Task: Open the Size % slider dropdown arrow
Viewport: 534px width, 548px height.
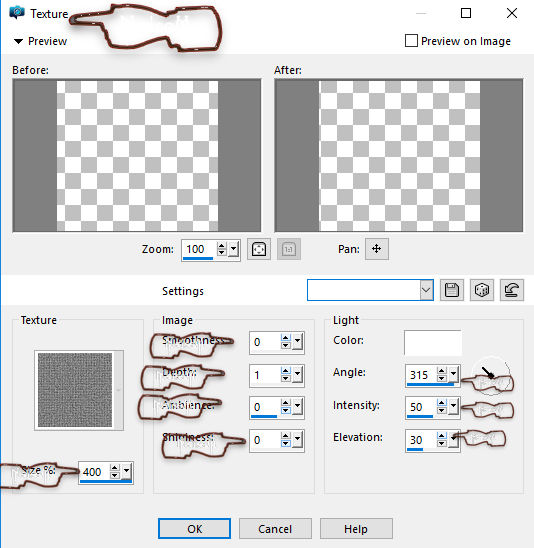Action: (x=126, y=471)
